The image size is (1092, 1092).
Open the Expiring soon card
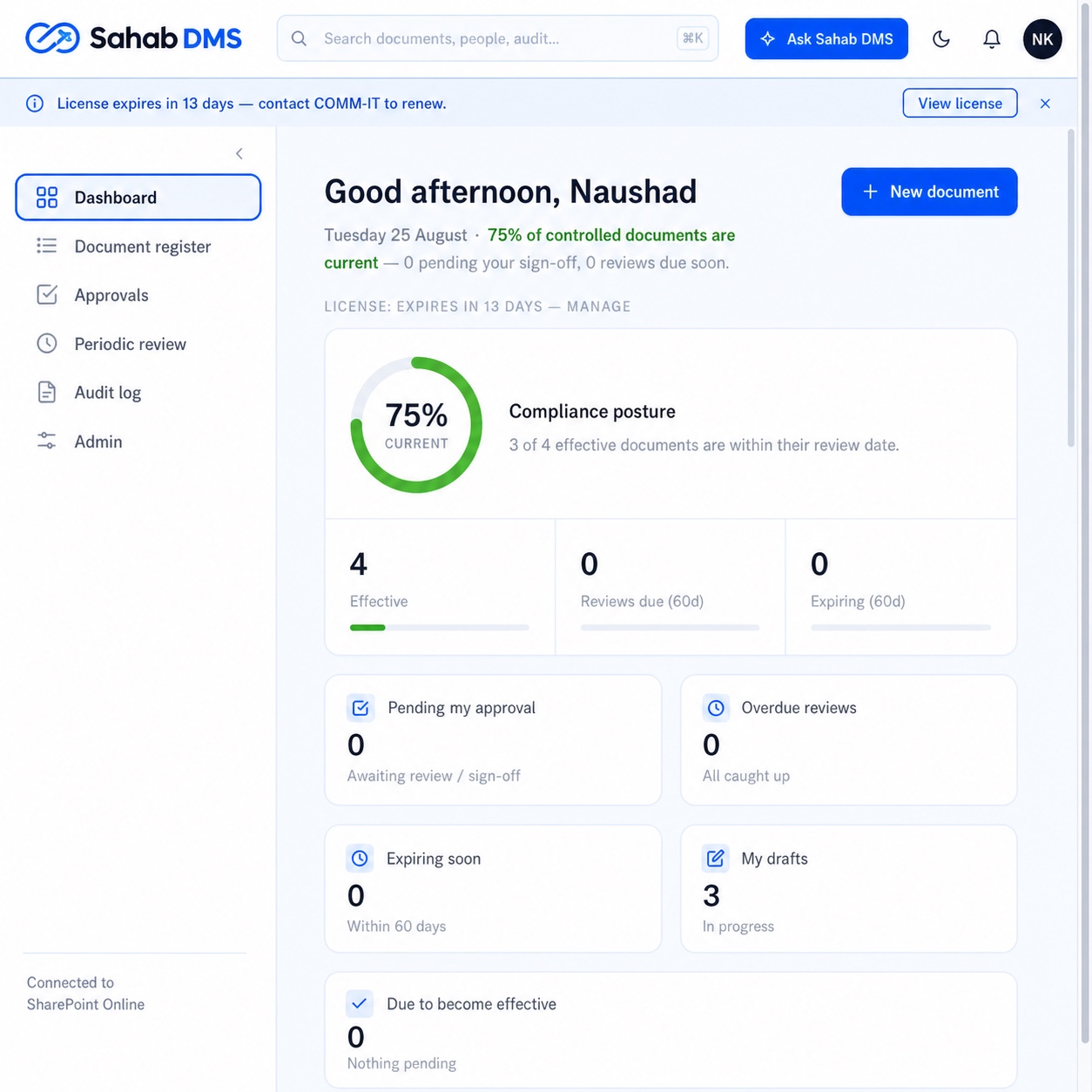[x=493, y=889]
